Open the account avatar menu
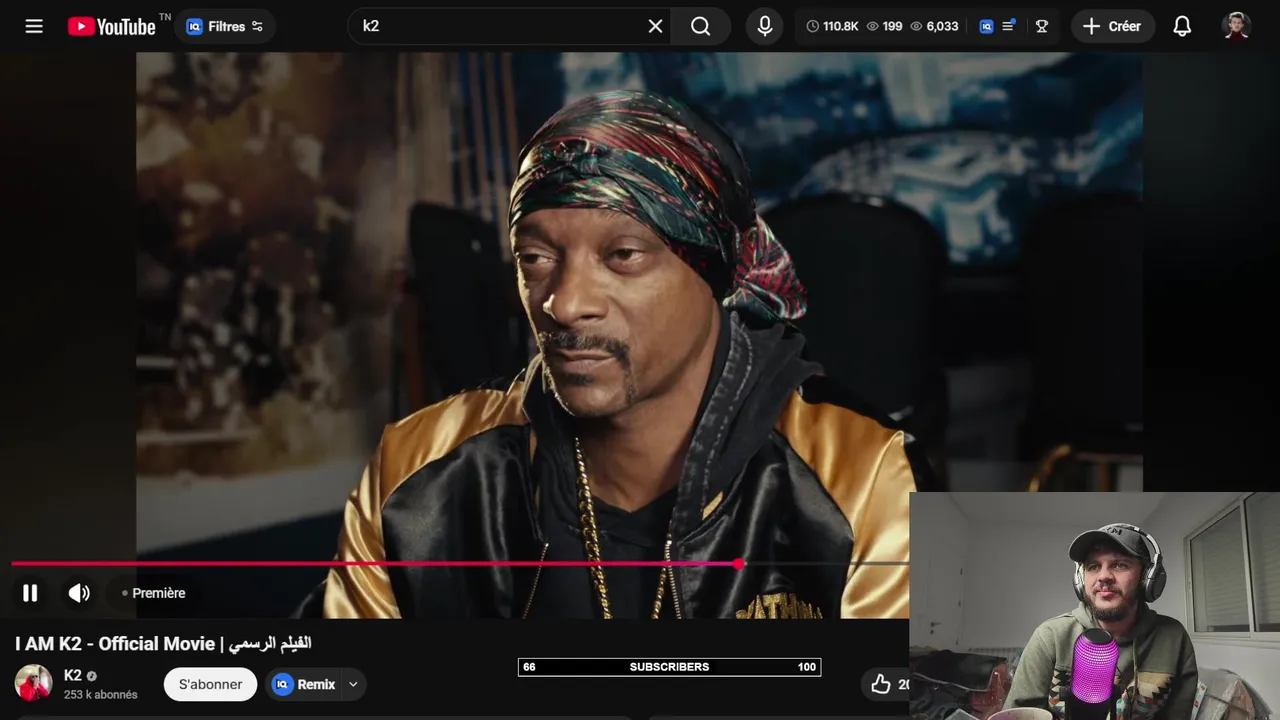 coord(1237,26)
